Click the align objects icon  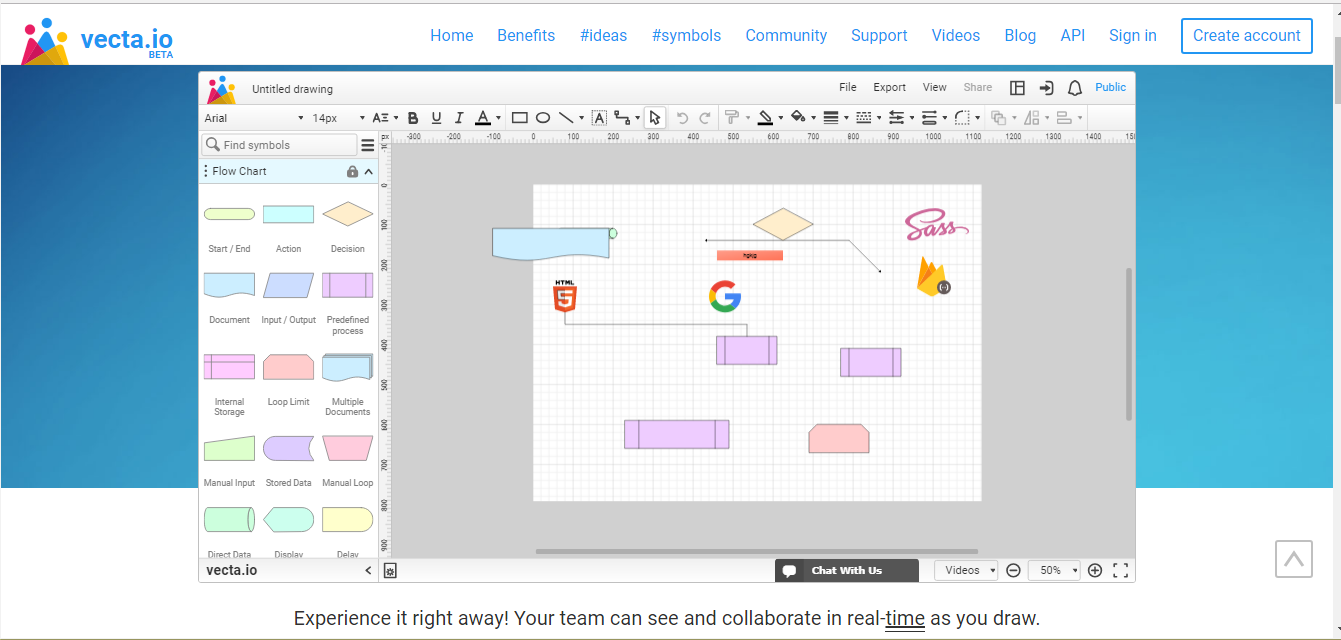pos(1064,118)
